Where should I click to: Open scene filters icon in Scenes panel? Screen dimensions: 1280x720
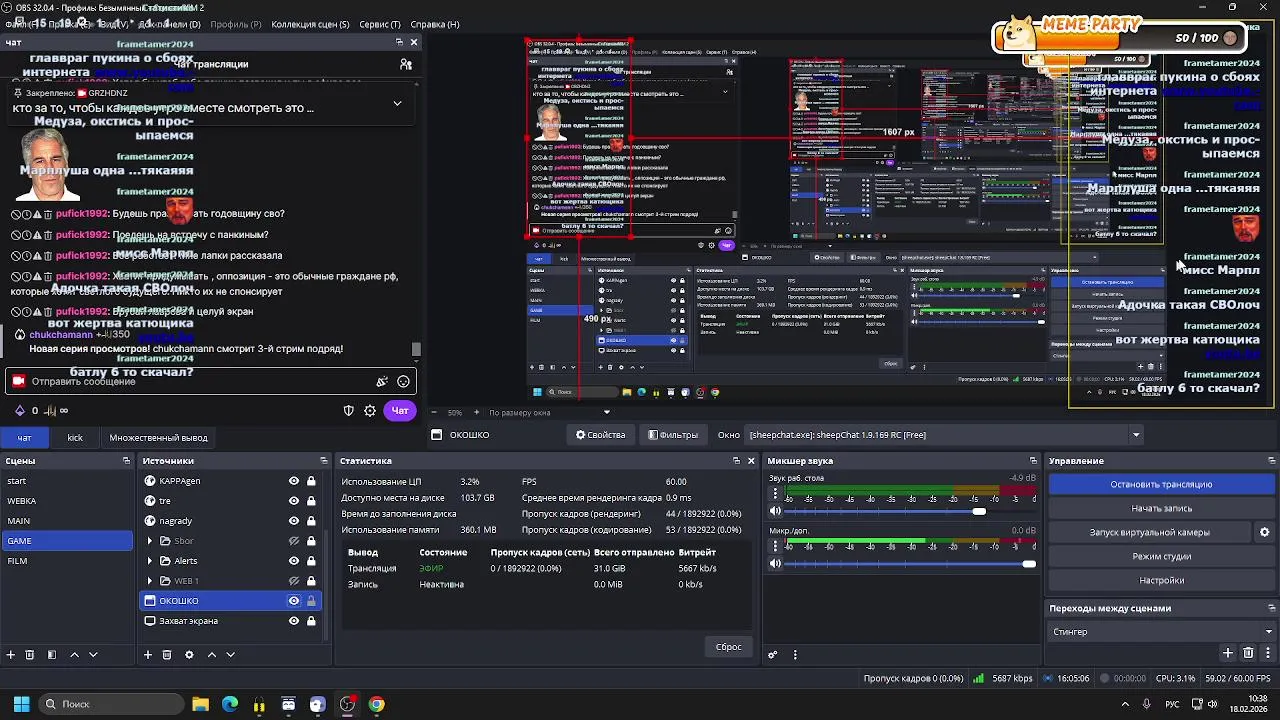pos(51,654)
